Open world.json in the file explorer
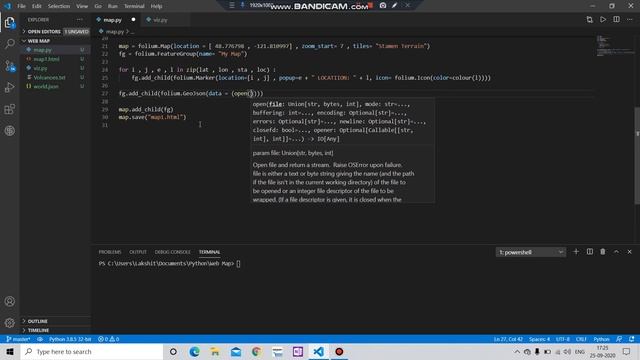Image resolution: width=640 pixels, height=360 pixels. [55, 87]
